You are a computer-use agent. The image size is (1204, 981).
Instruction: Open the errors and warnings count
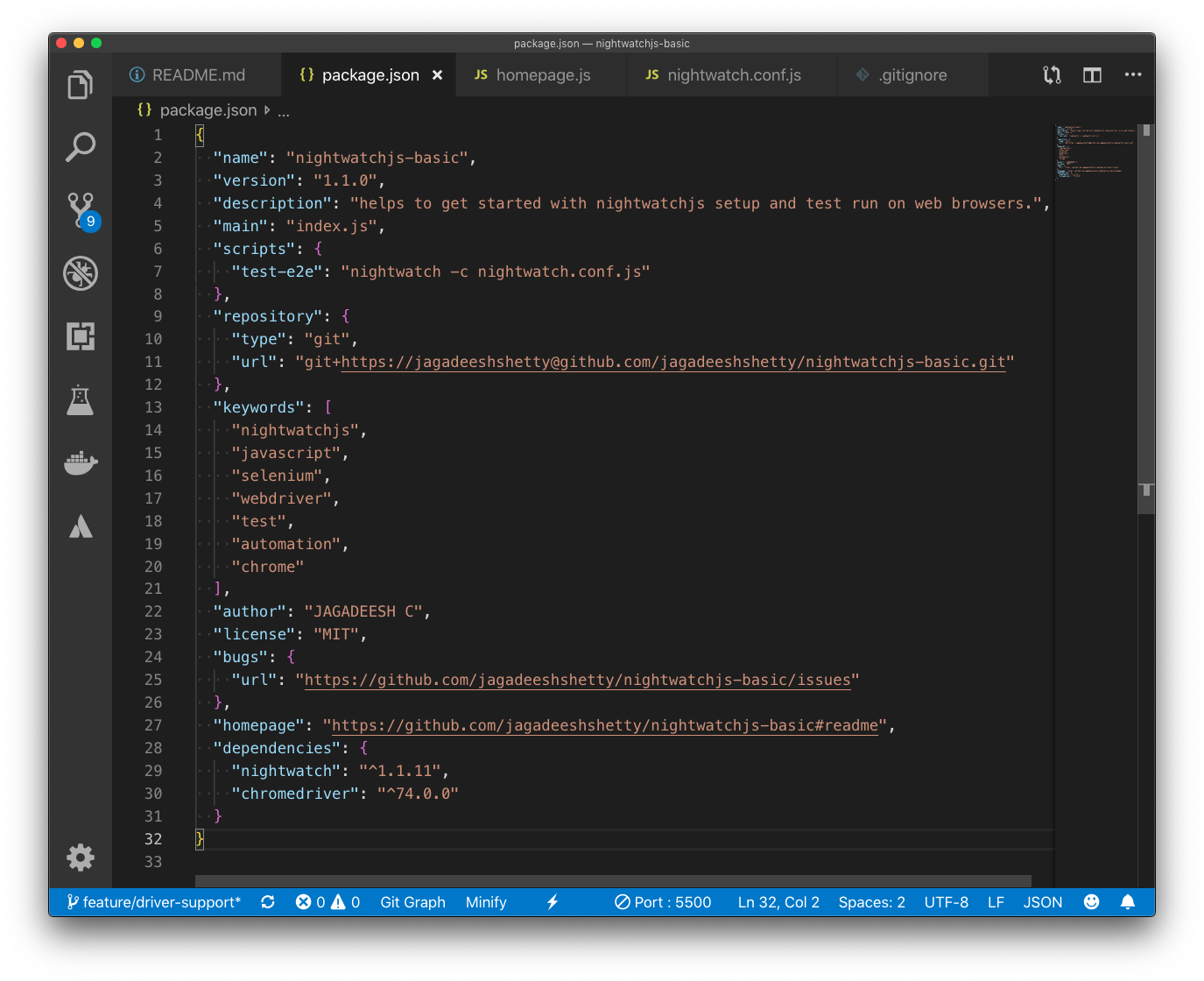coord(327,902)
